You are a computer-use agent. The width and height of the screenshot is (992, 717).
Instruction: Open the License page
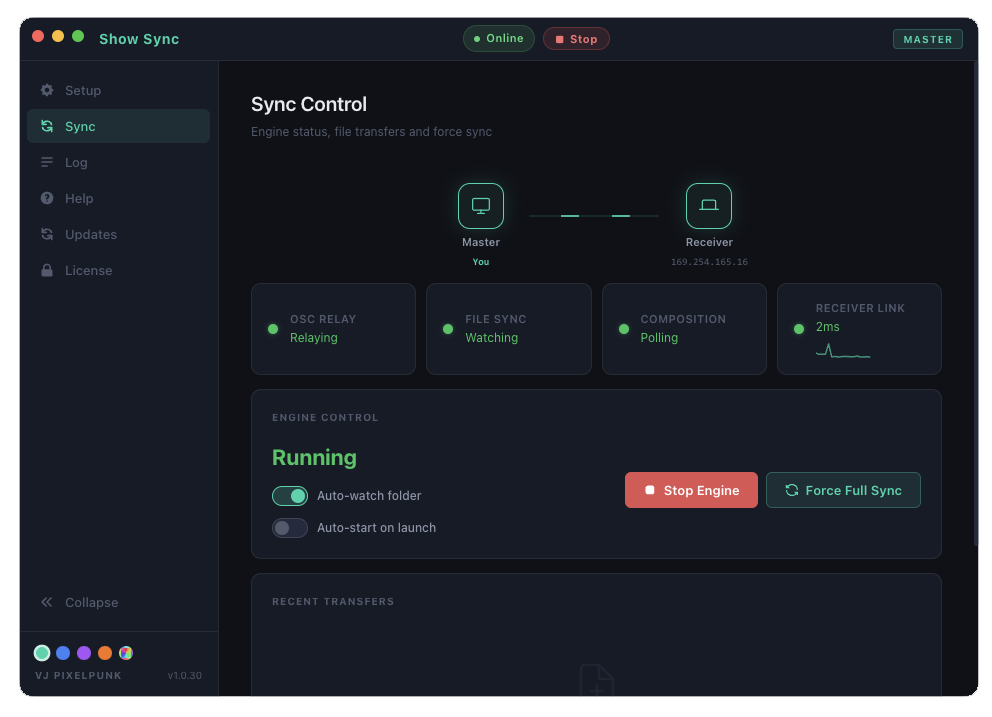click(118, 270)
